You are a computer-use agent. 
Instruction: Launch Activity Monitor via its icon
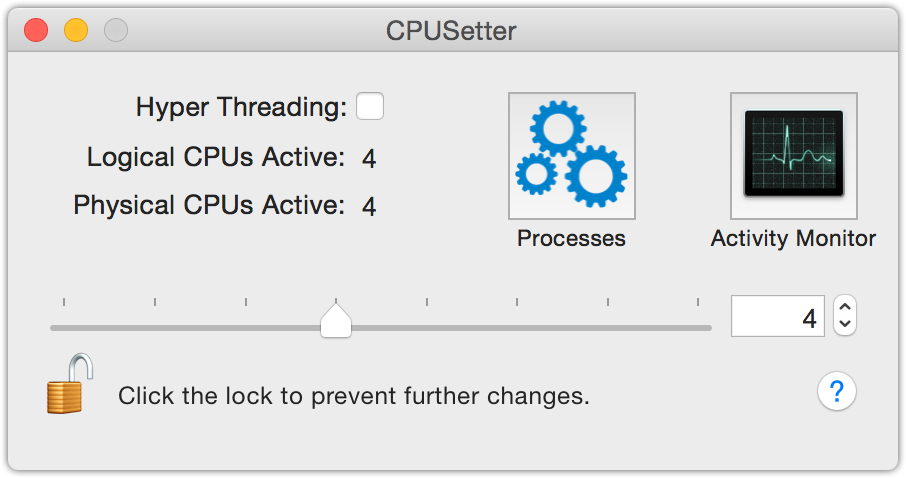coord(793,156)
